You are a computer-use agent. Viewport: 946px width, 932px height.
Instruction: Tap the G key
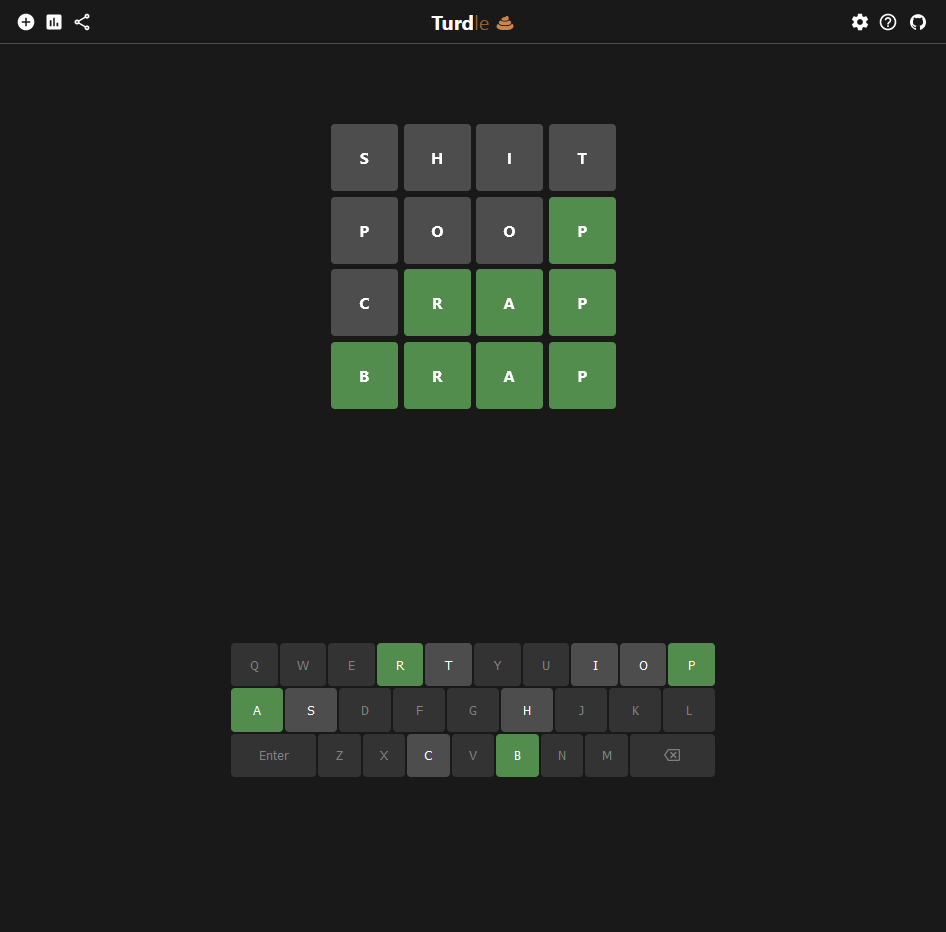(x=473, y=710)
